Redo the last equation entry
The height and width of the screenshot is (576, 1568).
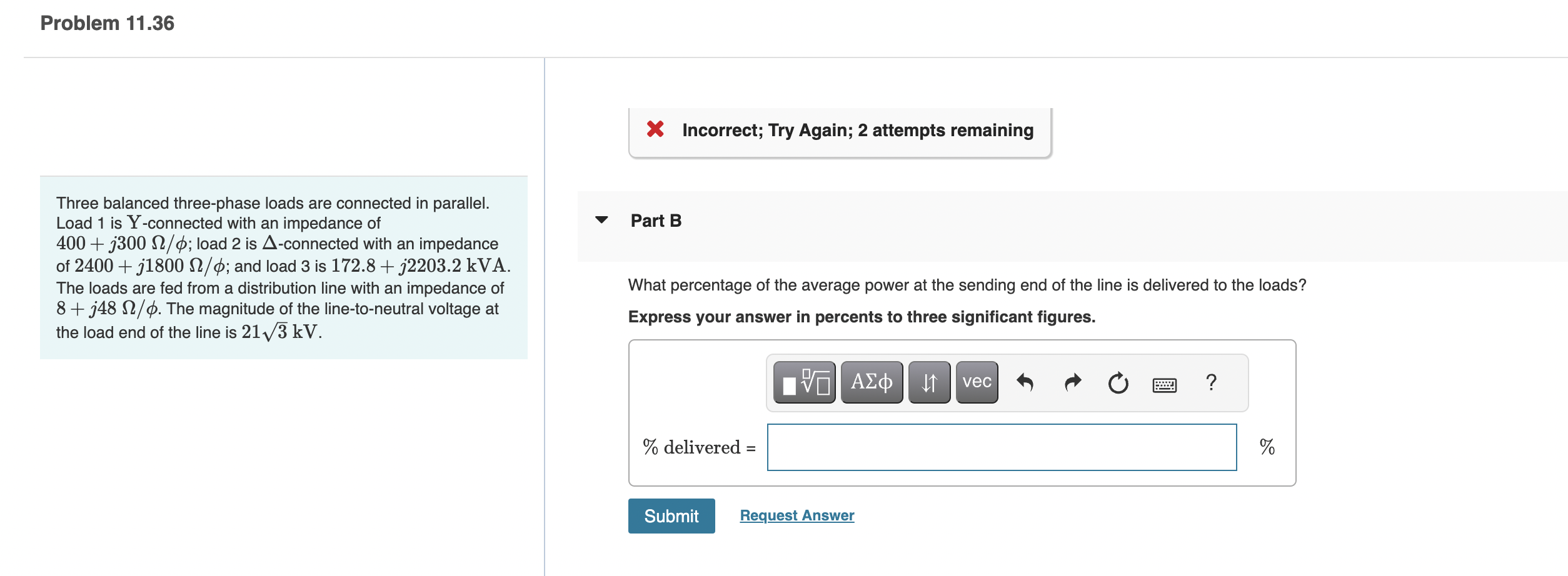pos(1073,382)
